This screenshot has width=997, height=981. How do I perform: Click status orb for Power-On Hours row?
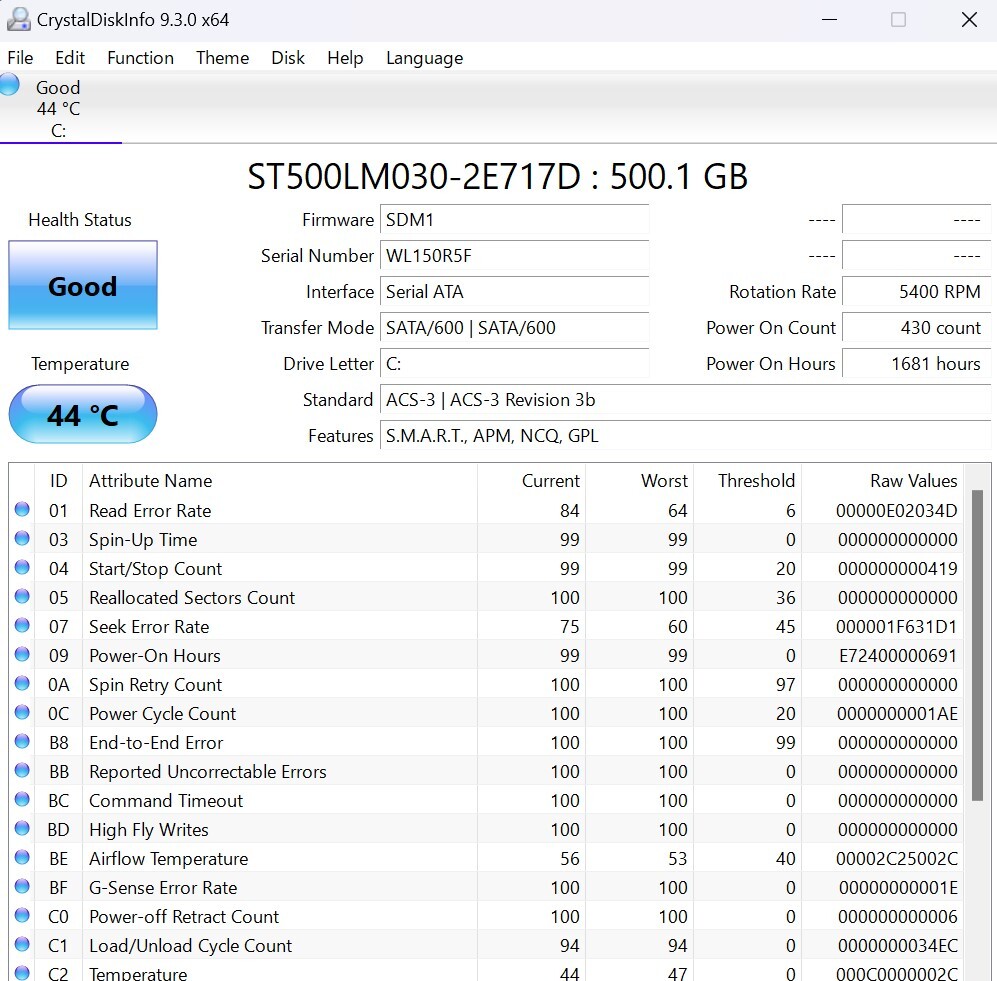(22, 654)
